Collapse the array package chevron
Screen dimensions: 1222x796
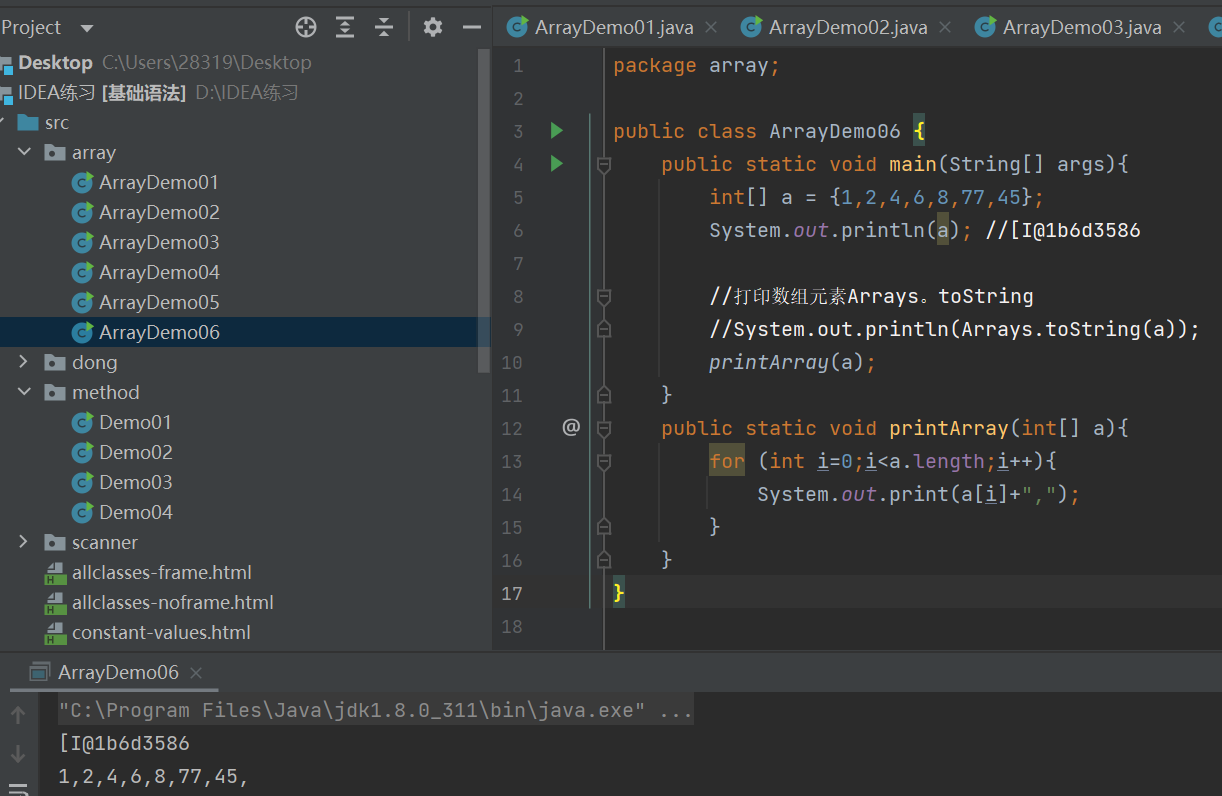click(24, 152)
